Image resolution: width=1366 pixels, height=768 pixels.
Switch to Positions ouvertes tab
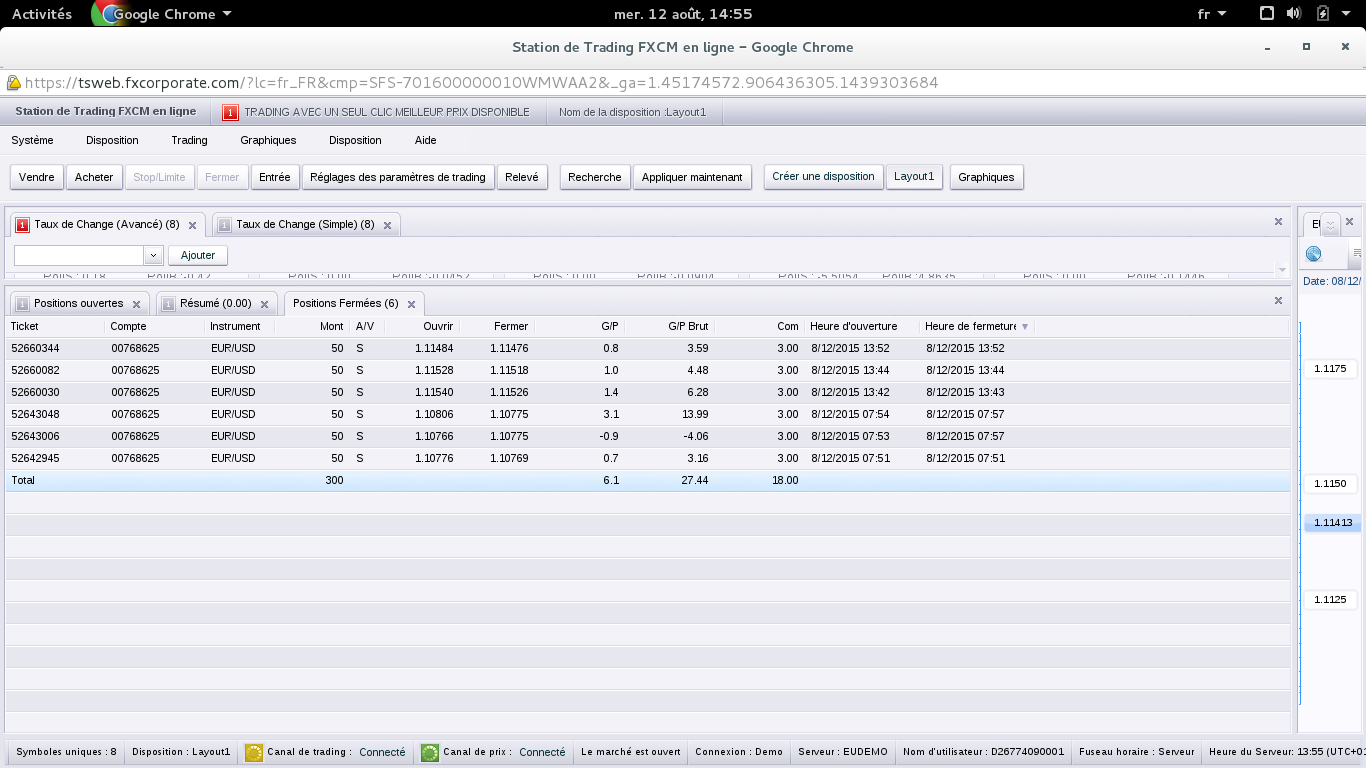[x=79, y=304]
